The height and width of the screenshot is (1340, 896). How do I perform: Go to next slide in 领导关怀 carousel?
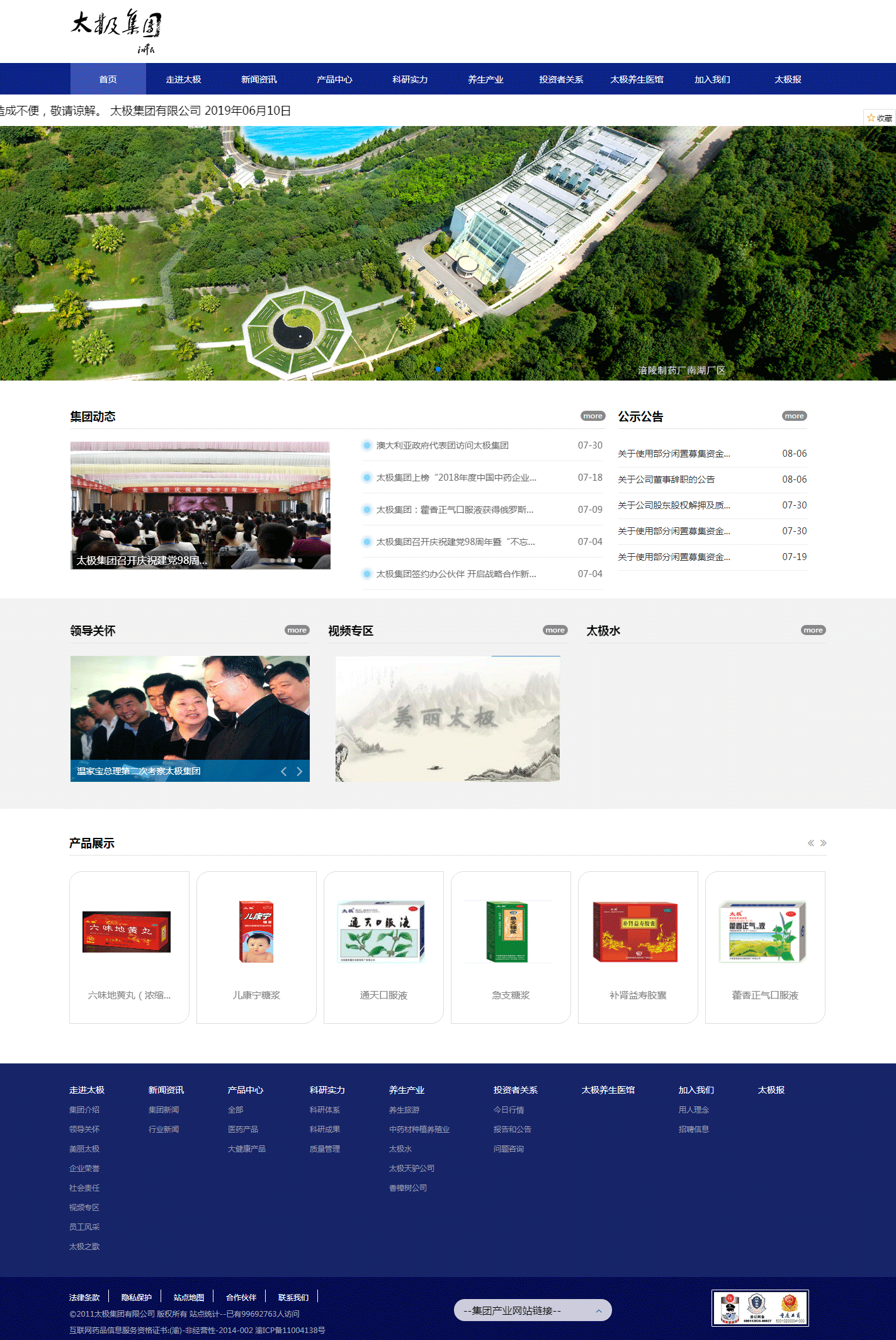(x=300, y=771)
